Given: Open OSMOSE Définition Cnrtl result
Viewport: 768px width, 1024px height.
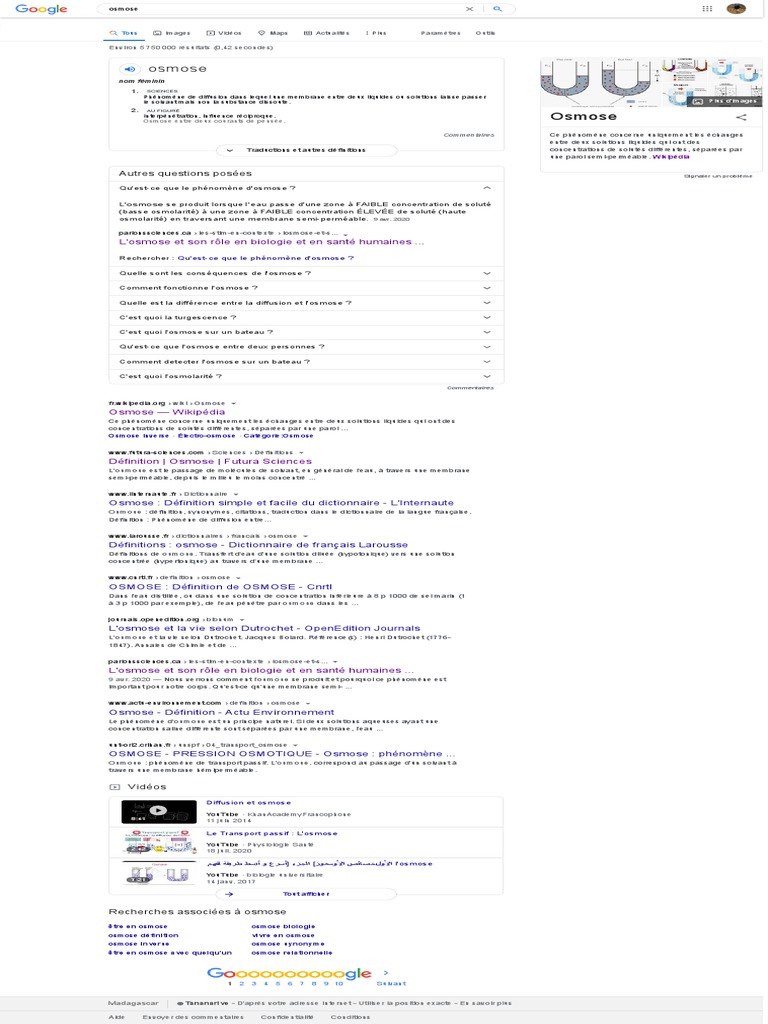Looking at the screenshot, I should (x=220, y=586).
